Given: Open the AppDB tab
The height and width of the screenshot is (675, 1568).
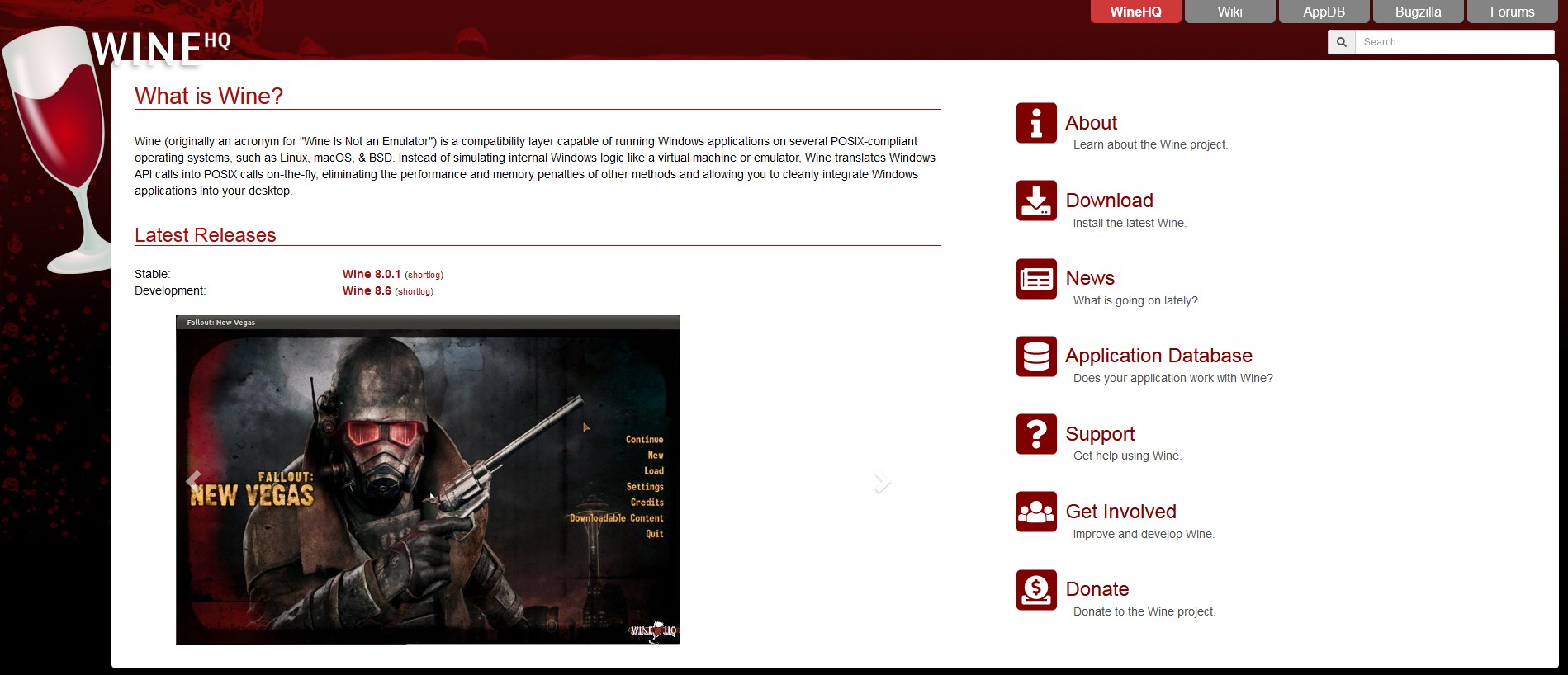Looking at the screenshot, I should pos(1324,12).
